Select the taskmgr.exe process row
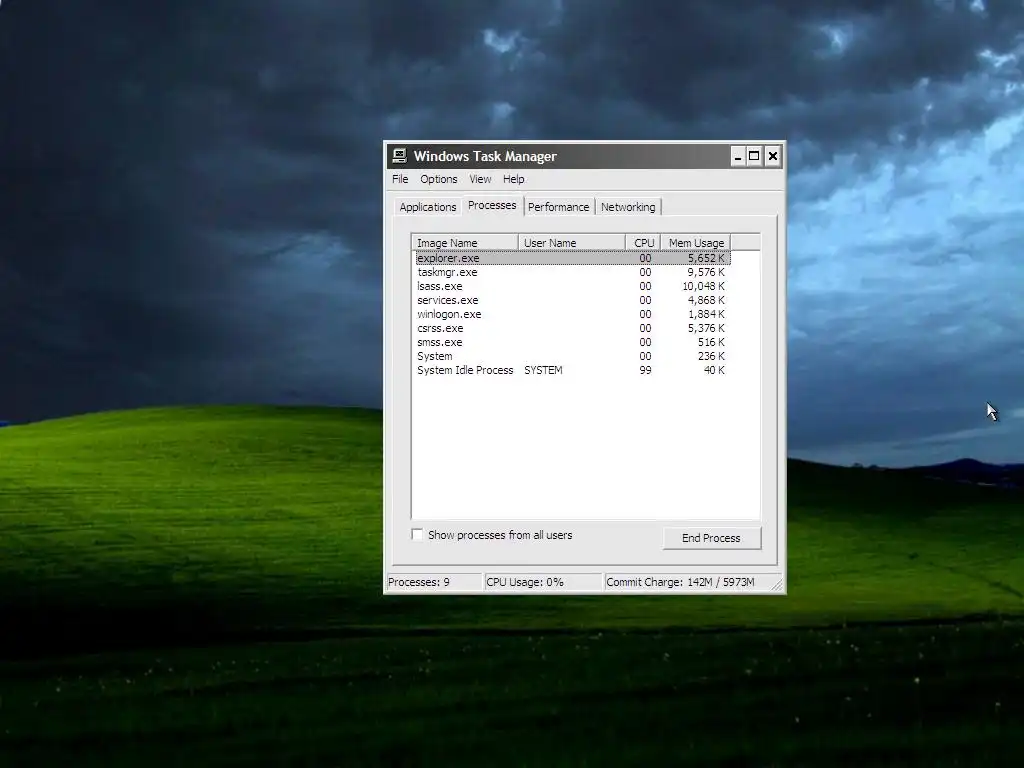1024x768 pixels. click(572, 272)
